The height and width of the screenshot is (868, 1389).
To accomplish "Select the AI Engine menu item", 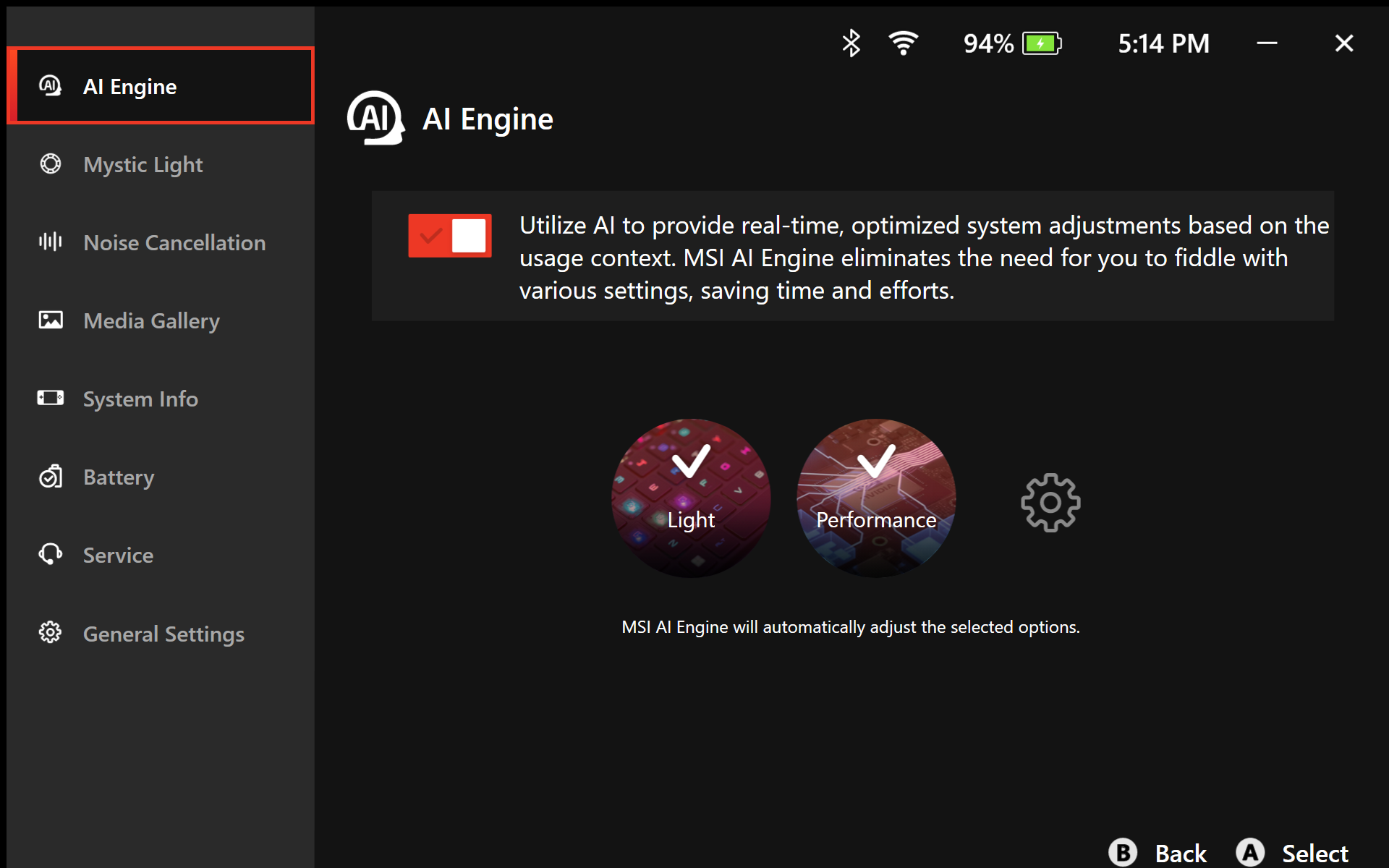I will 130,87.
